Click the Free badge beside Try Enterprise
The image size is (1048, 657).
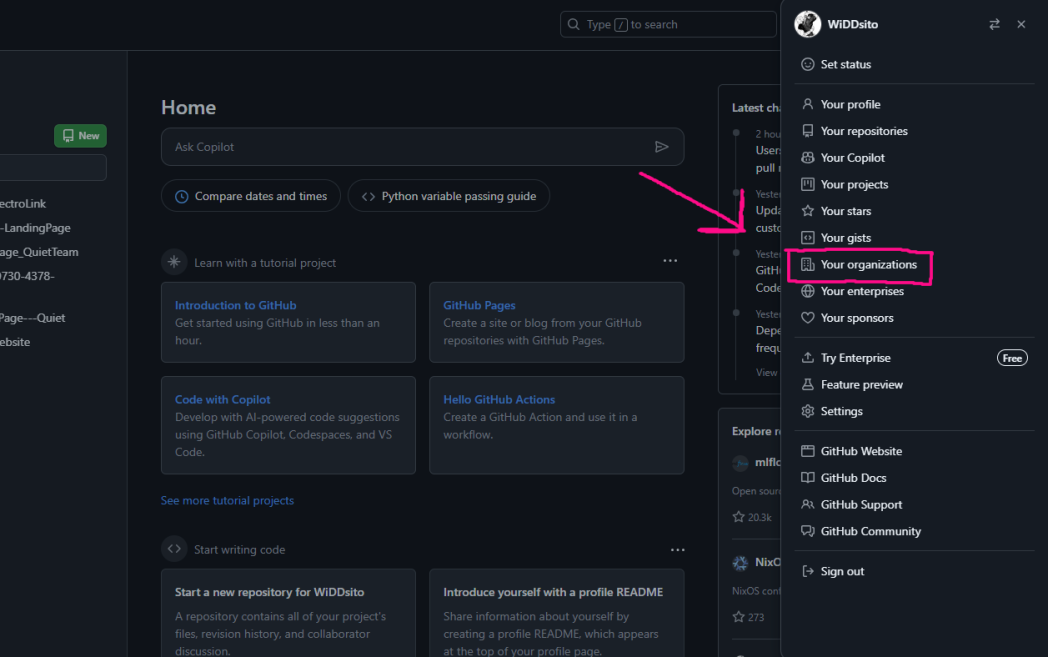click(1012, 358)
